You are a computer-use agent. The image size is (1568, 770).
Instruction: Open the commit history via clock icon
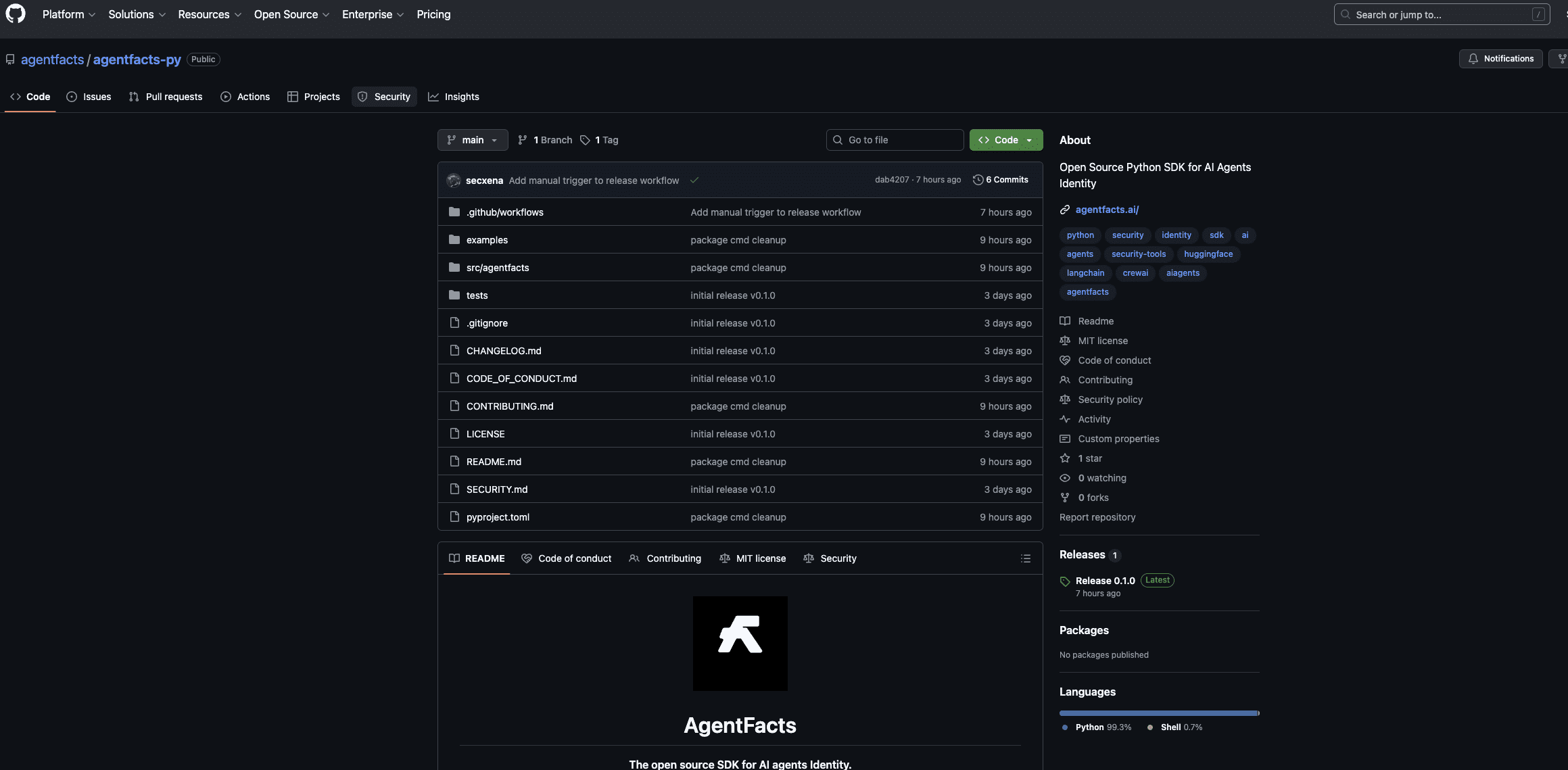(x=978, y=179)
